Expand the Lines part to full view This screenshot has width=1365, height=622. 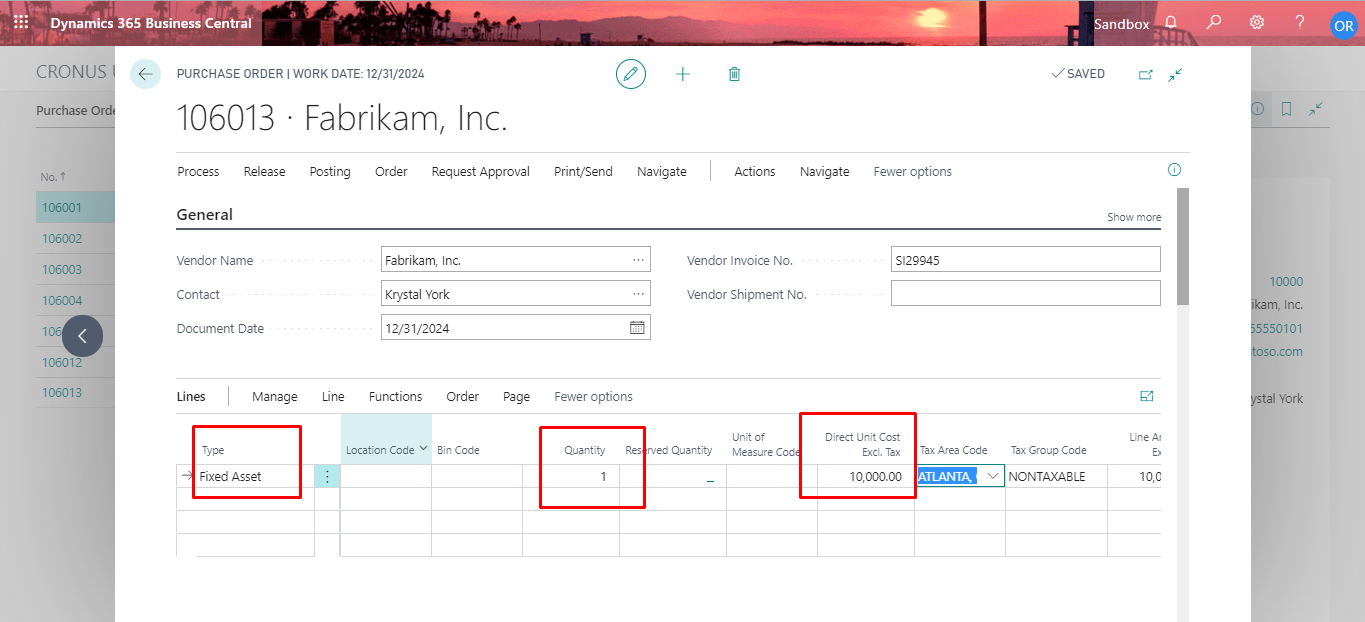pos(1147,396)
